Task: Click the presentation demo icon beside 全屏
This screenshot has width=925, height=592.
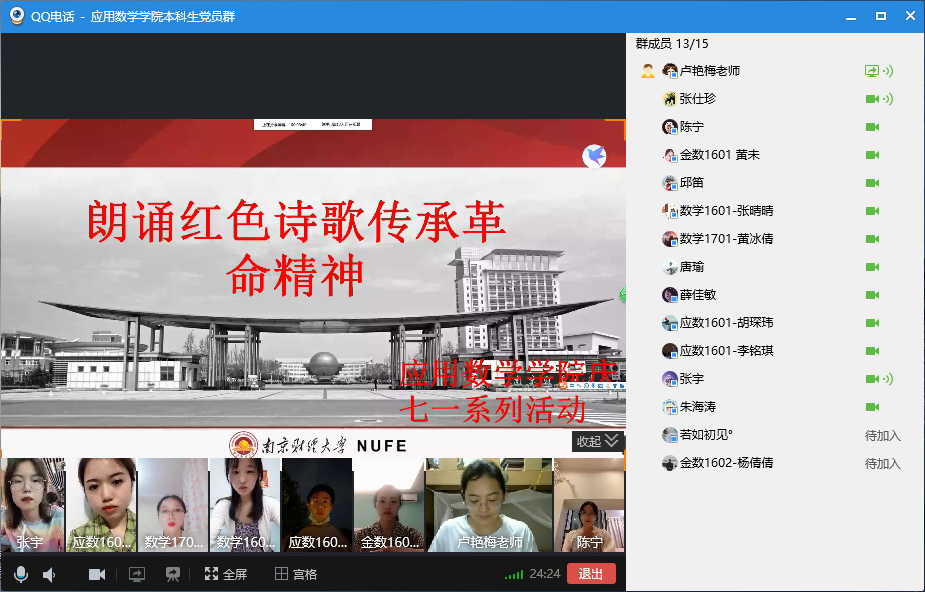Action: (x=173, y=574)
